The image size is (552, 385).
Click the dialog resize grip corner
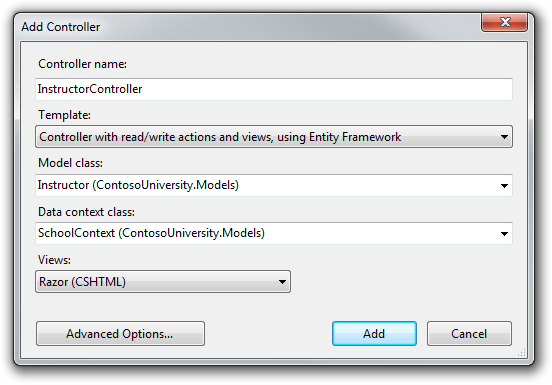pyautogui.click(x=522, y=353)
